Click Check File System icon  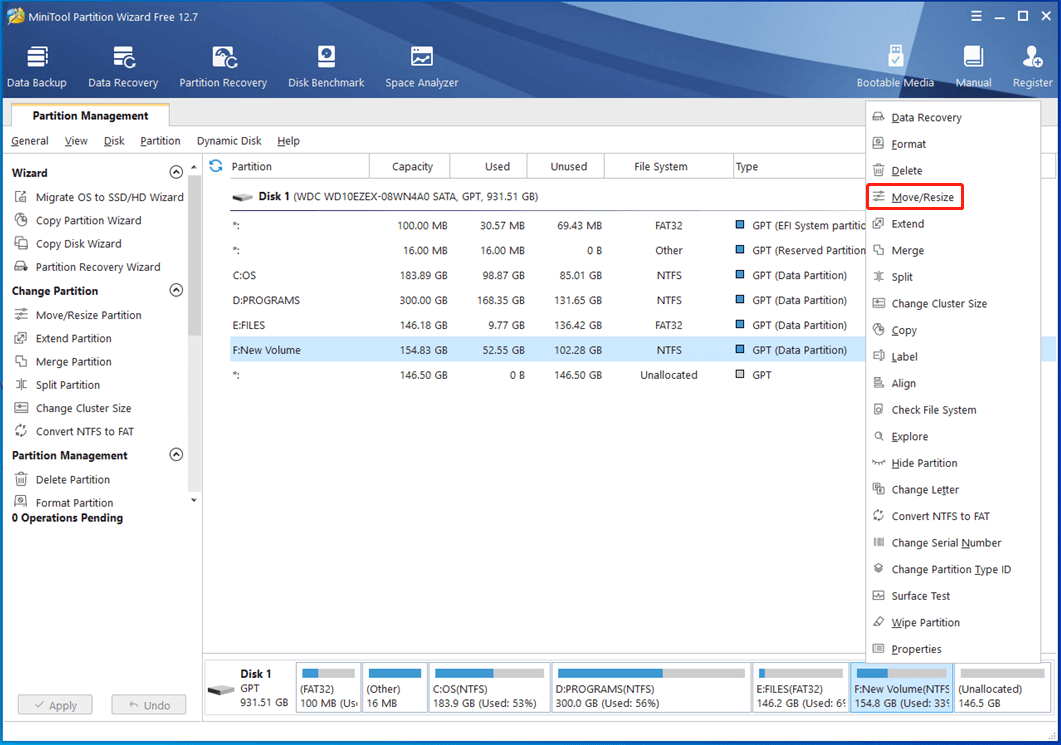[x=878, y=409]
